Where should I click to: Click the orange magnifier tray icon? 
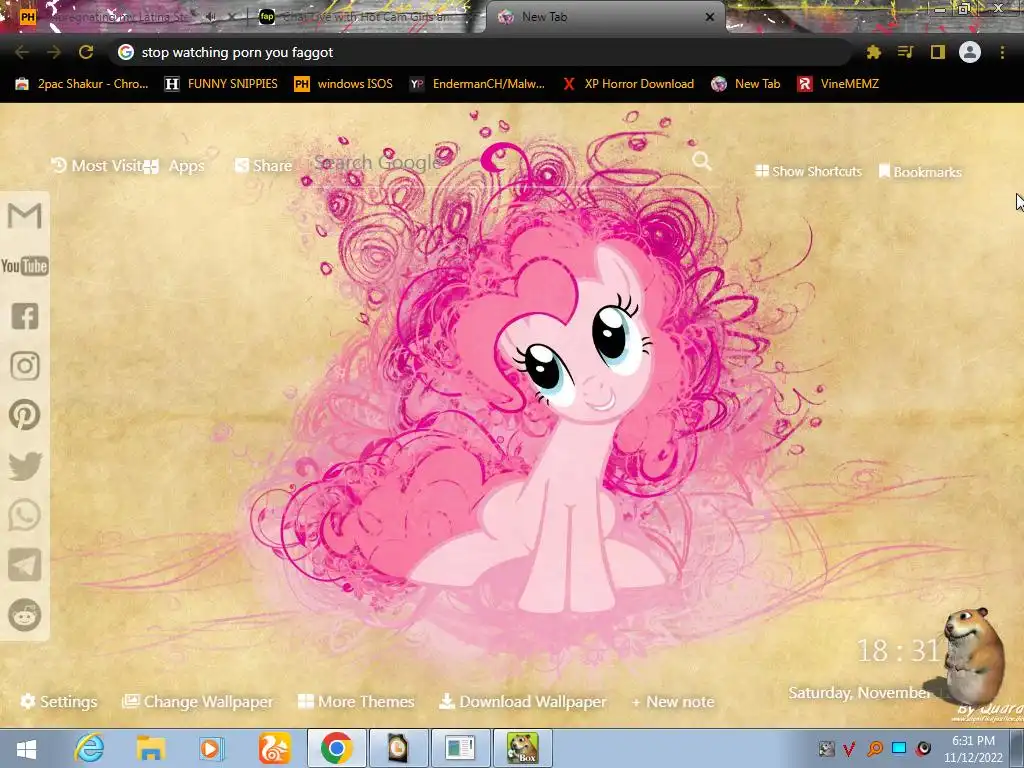[875, 749]
